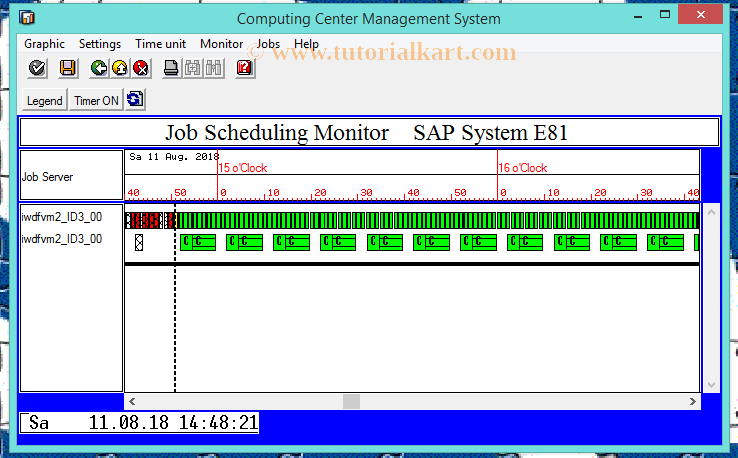Show the Legend
The width and height of the screenshot is (738, 458).
(x=45, y=100)
